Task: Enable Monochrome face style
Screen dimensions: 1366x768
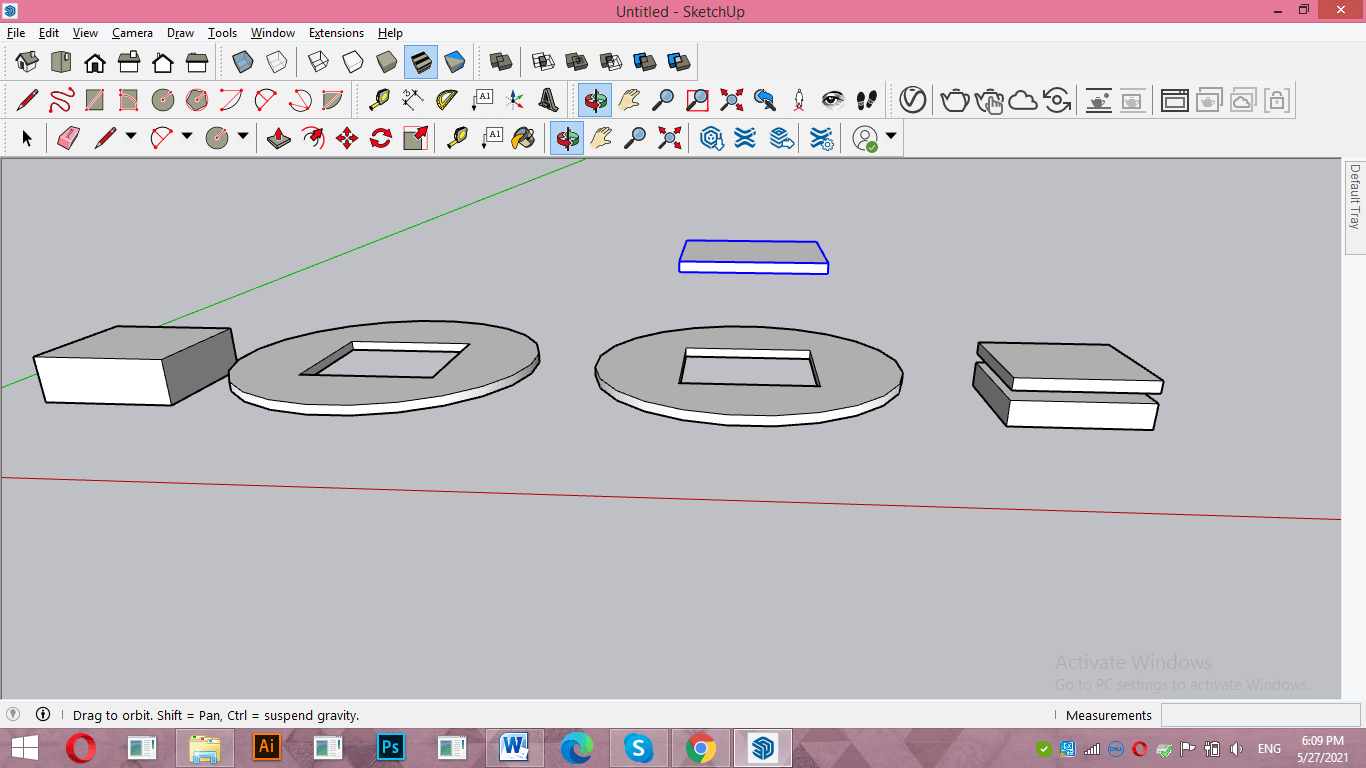Action: [455, 62]
